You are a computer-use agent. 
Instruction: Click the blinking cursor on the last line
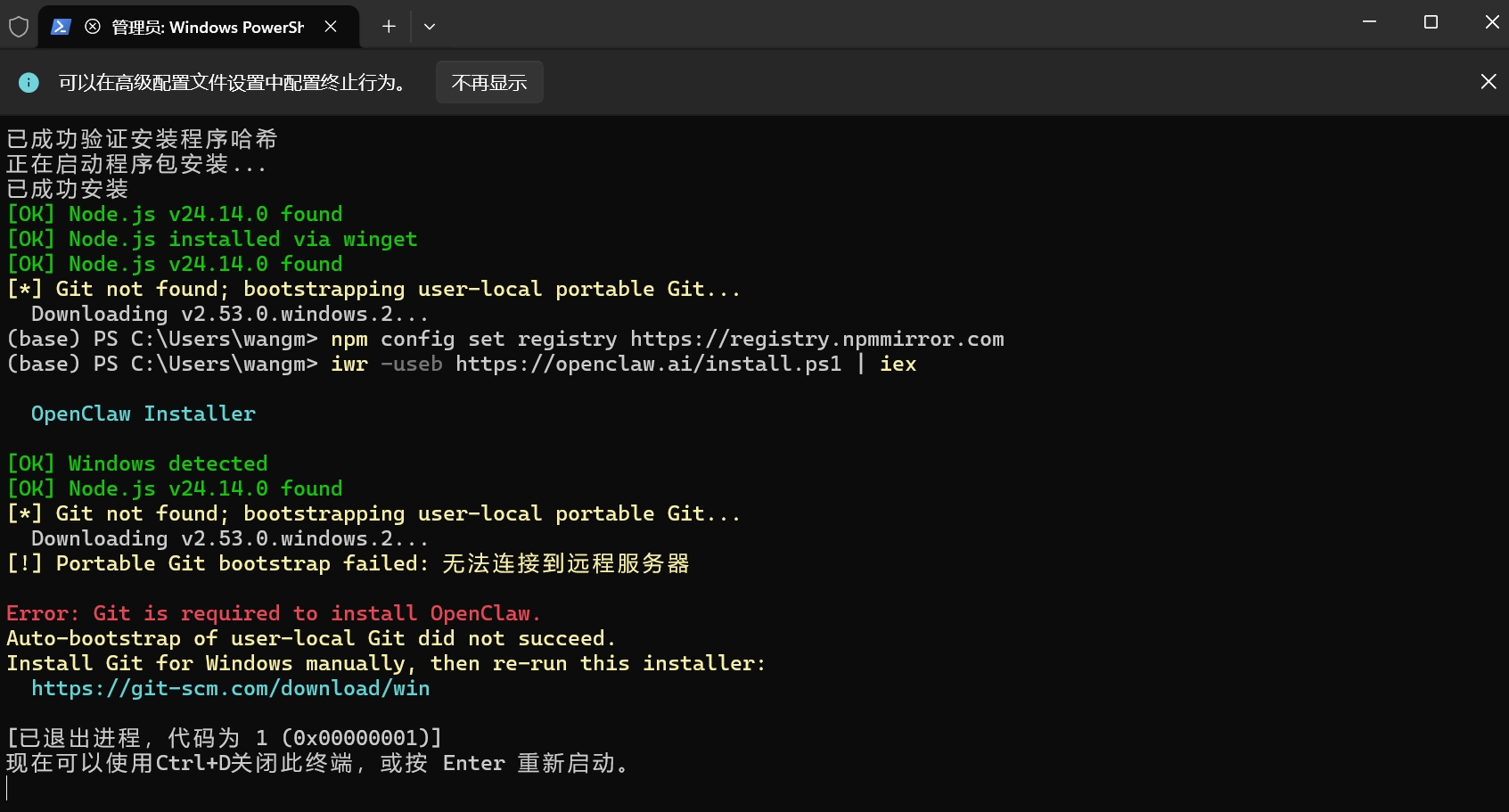7,788
